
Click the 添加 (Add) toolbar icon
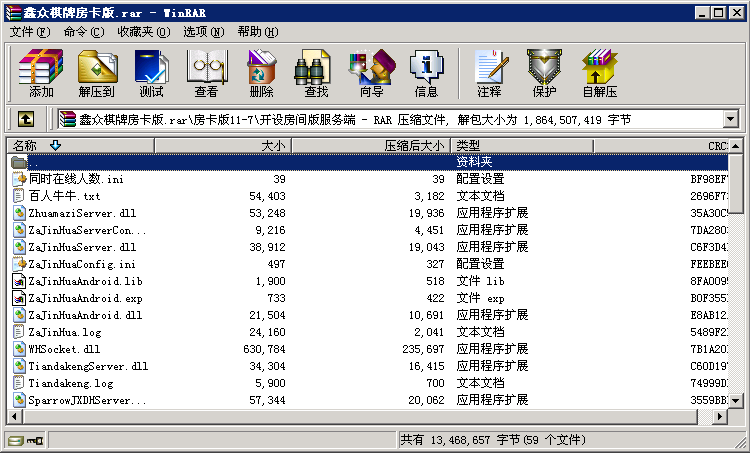coord(41,74)
